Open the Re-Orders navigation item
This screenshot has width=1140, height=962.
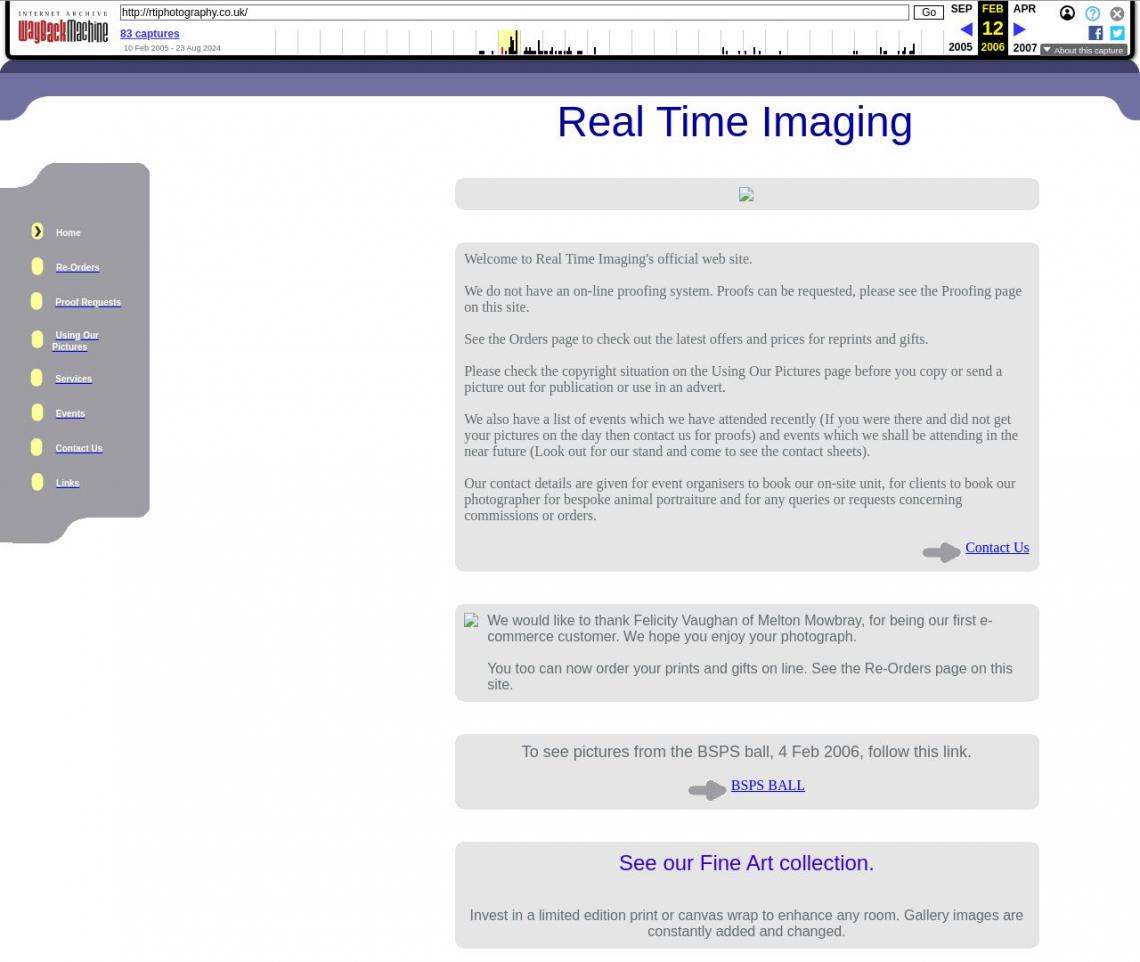coord(77,267)
